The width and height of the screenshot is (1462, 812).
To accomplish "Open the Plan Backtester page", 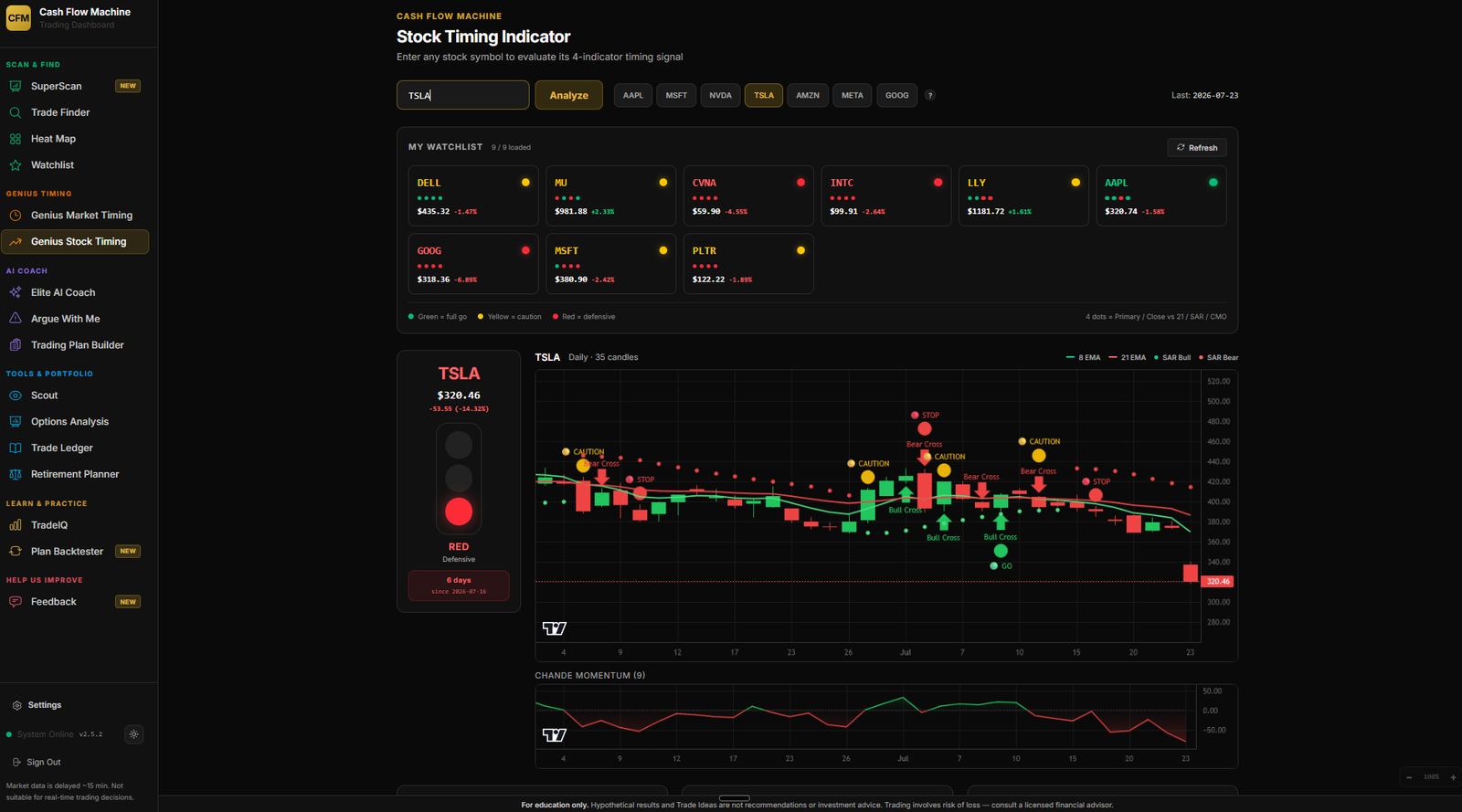I will [x=75, y=552].
